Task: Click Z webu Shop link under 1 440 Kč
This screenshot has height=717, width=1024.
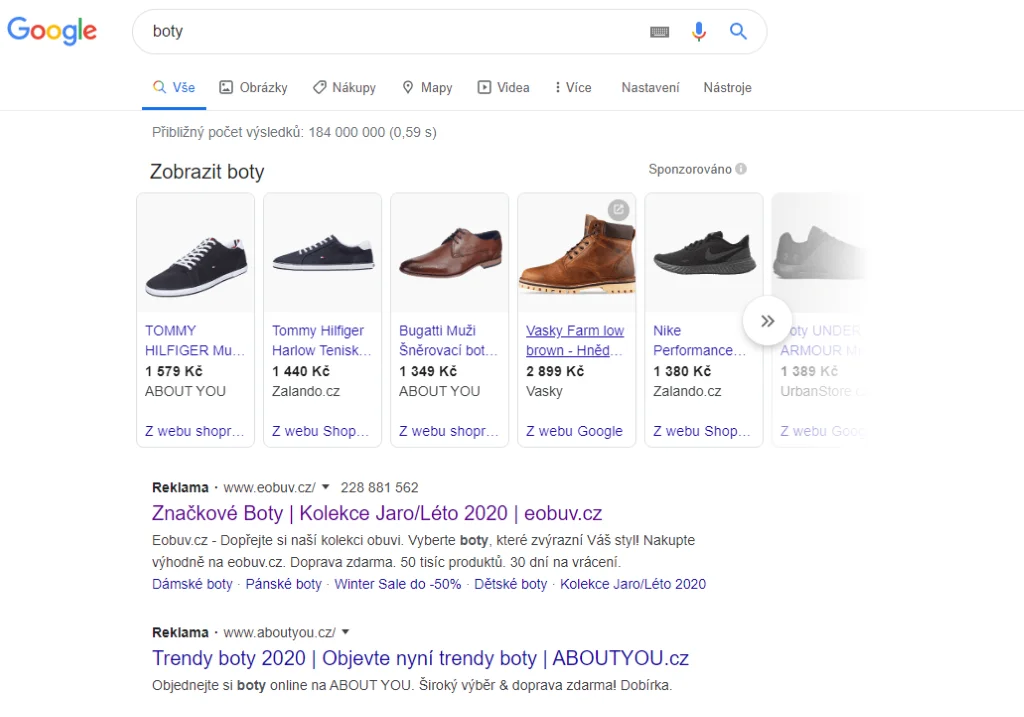Action: 320,431
